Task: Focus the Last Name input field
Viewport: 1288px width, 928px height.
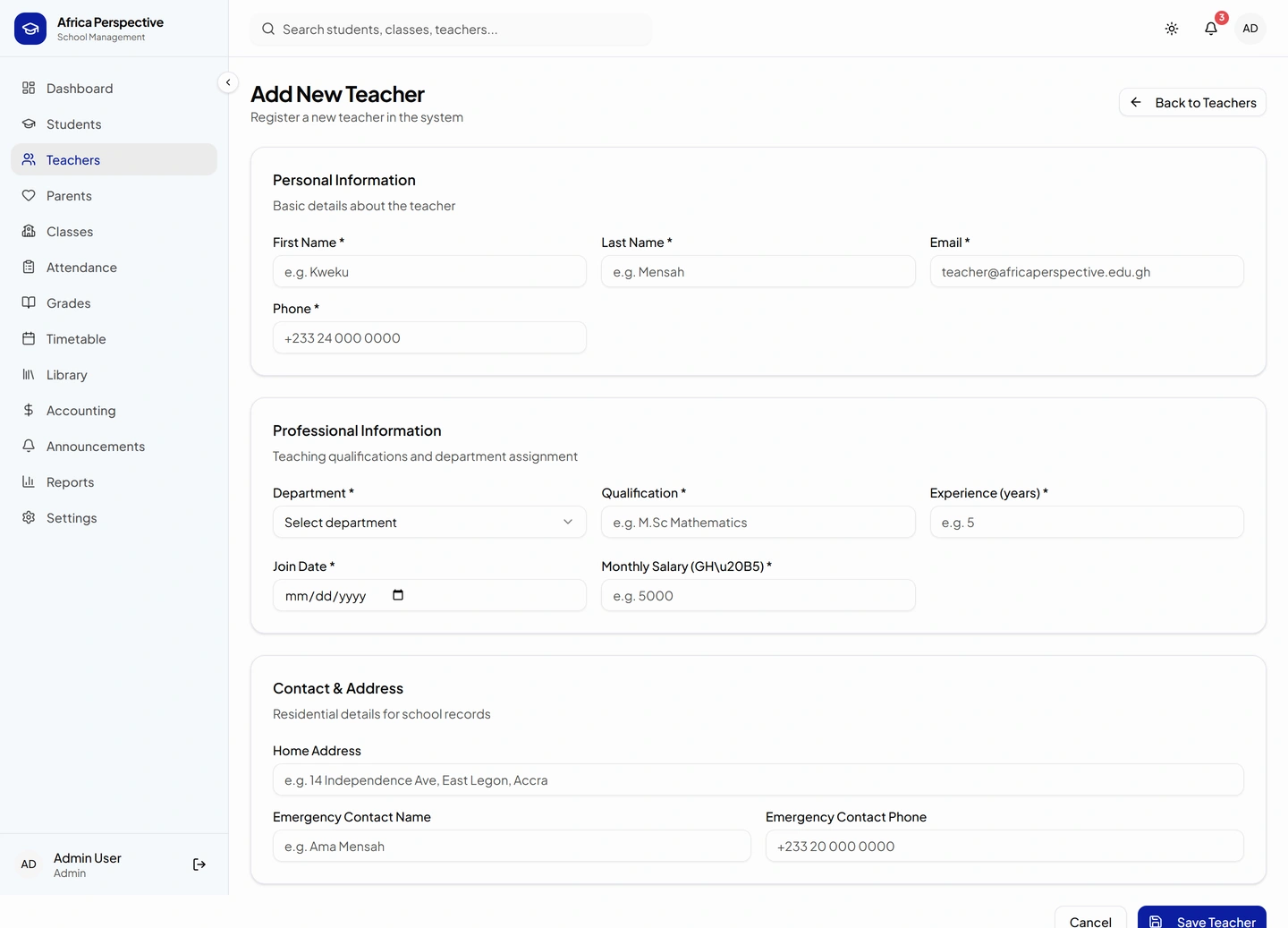Action: [x=758, y=271]
